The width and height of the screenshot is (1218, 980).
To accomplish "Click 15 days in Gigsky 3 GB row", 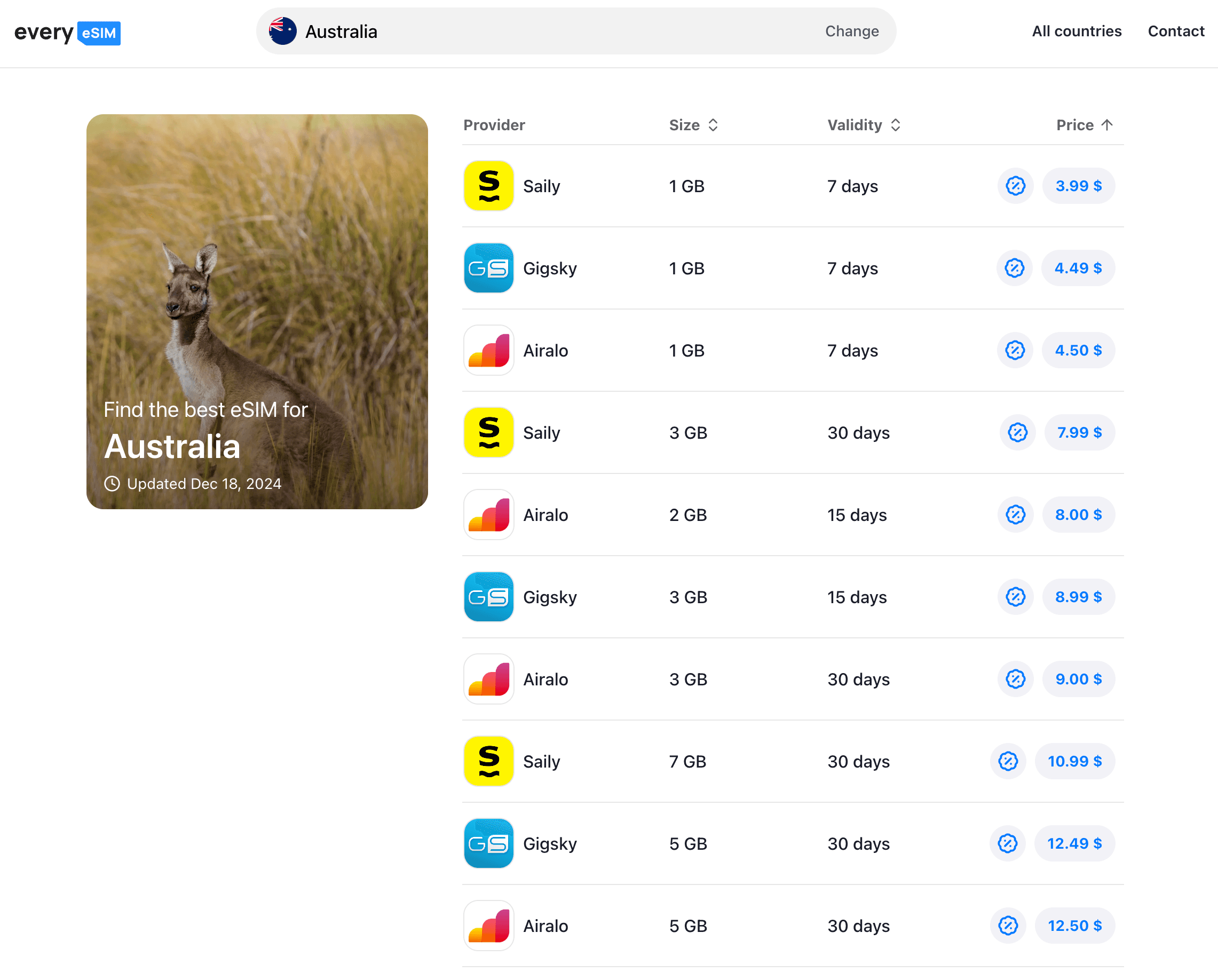I will [x=857, y=598].
